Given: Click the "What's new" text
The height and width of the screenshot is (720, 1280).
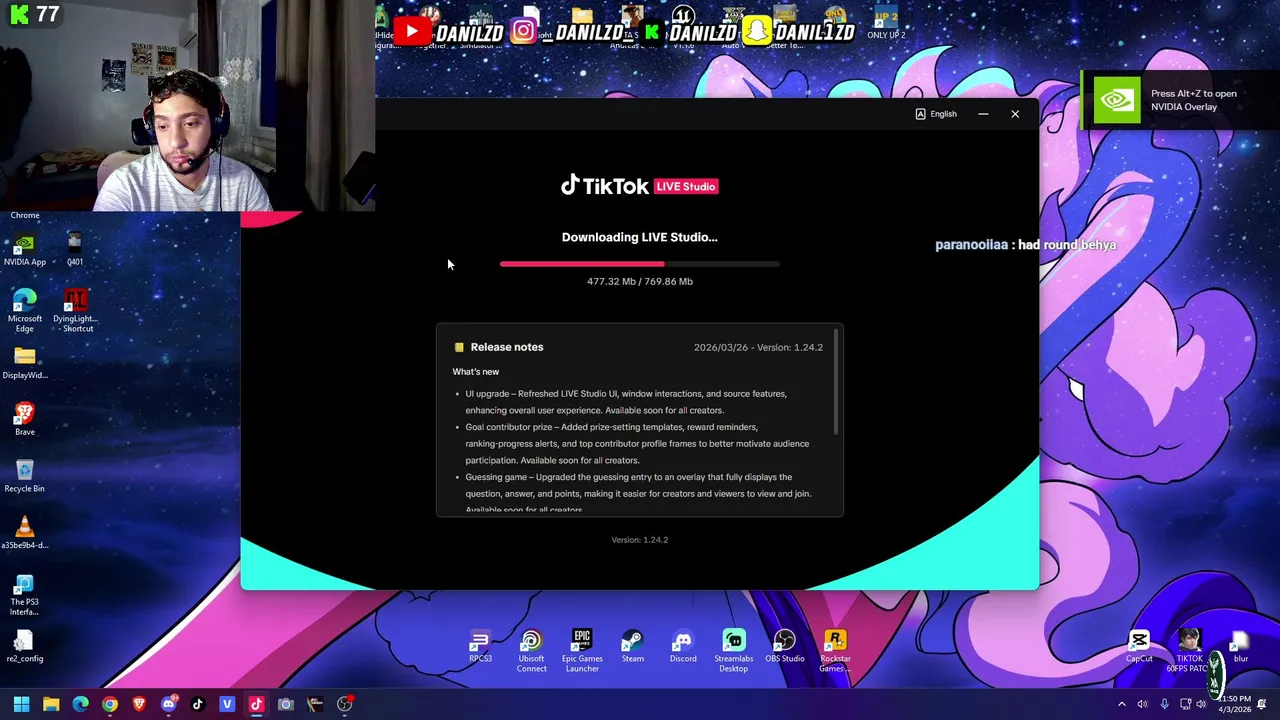Looking at the screenshot, I should coord(476,372).
